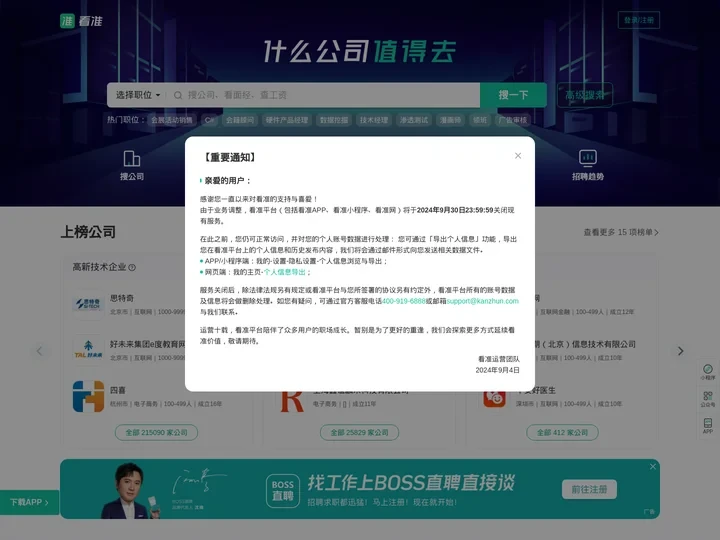This screenshot has width=720, height=540.
Task: Select hot job tag 漫画师
Action: pyautogui.click(x=450, y=120)
